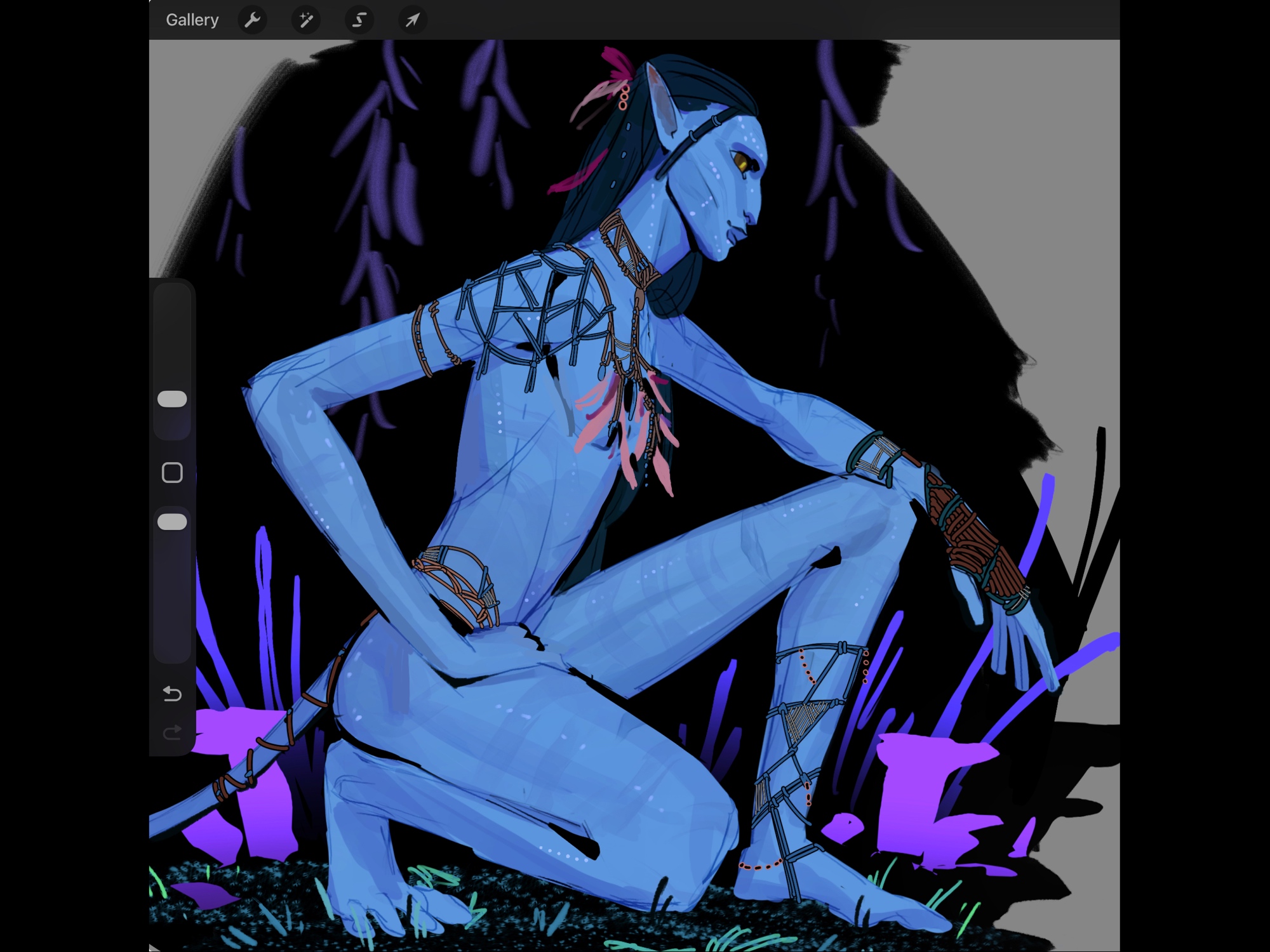Screen dimensions: 1270x952
Task: Open the Actions wrench menu
Action: coord(252,20)
